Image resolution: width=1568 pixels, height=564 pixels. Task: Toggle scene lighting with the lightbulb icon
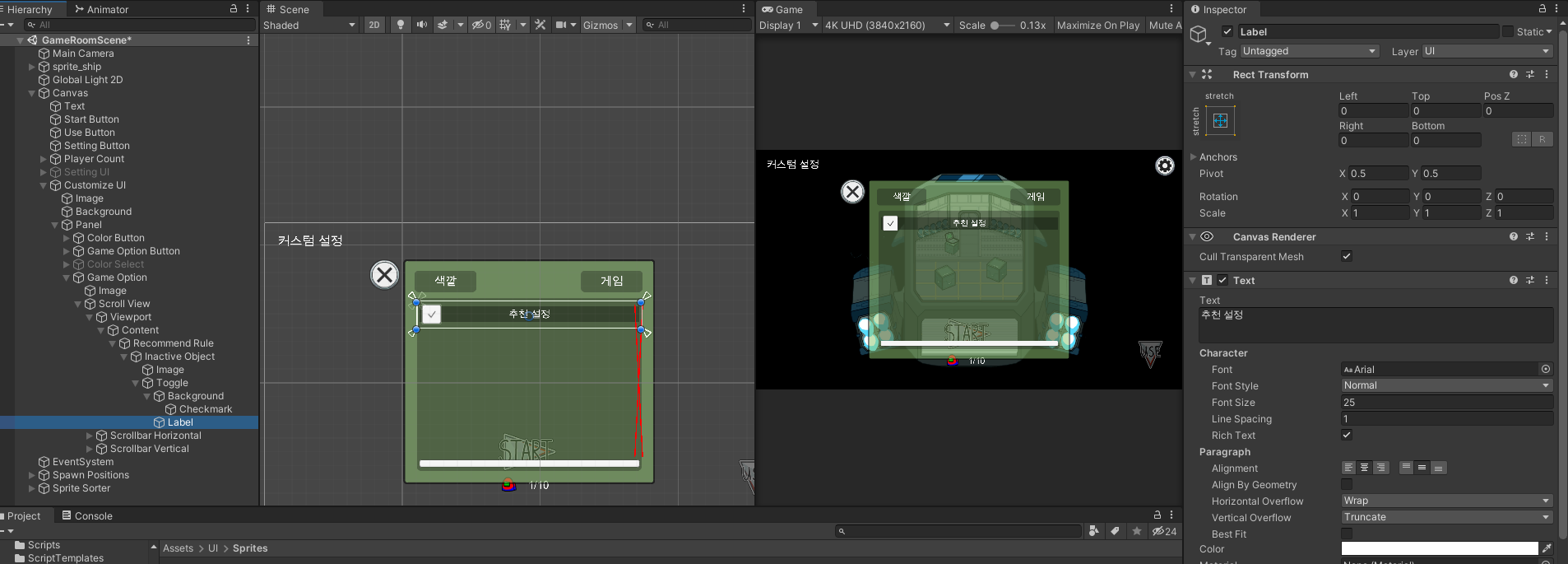pos(401,25)
